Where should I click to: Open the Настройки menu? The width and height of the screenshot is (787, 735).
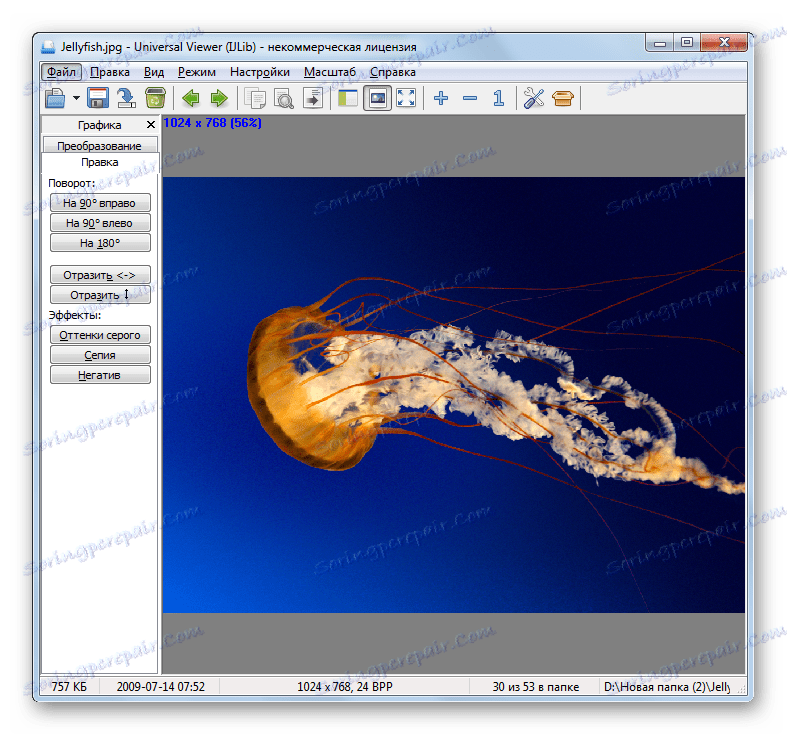pos(260,72)
